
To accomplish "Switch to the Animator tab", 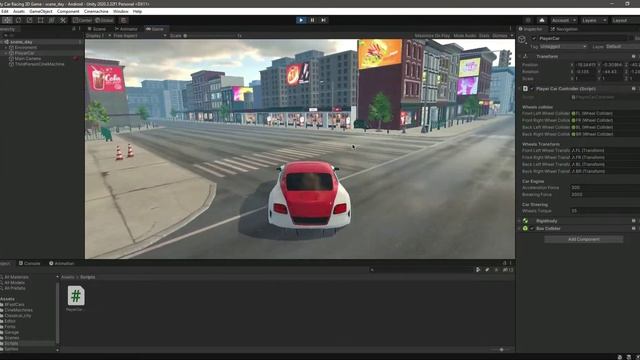I will click(x=127, y=29).
